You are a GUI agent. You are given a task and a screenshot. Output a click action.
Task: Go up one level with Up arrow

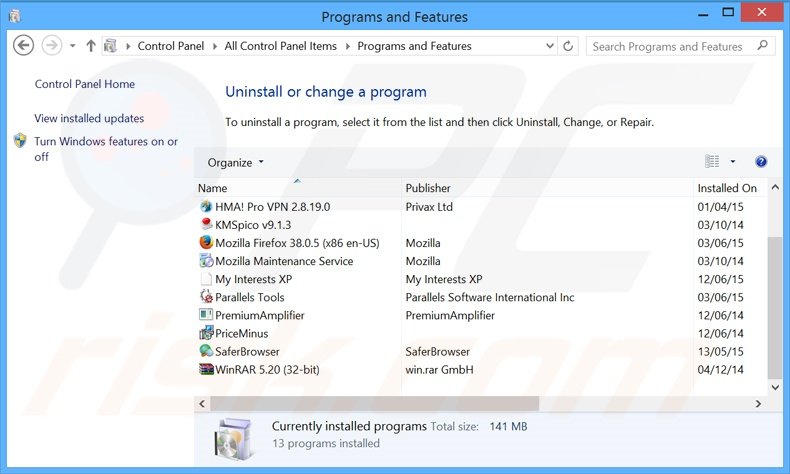click(x=91, y=46)
